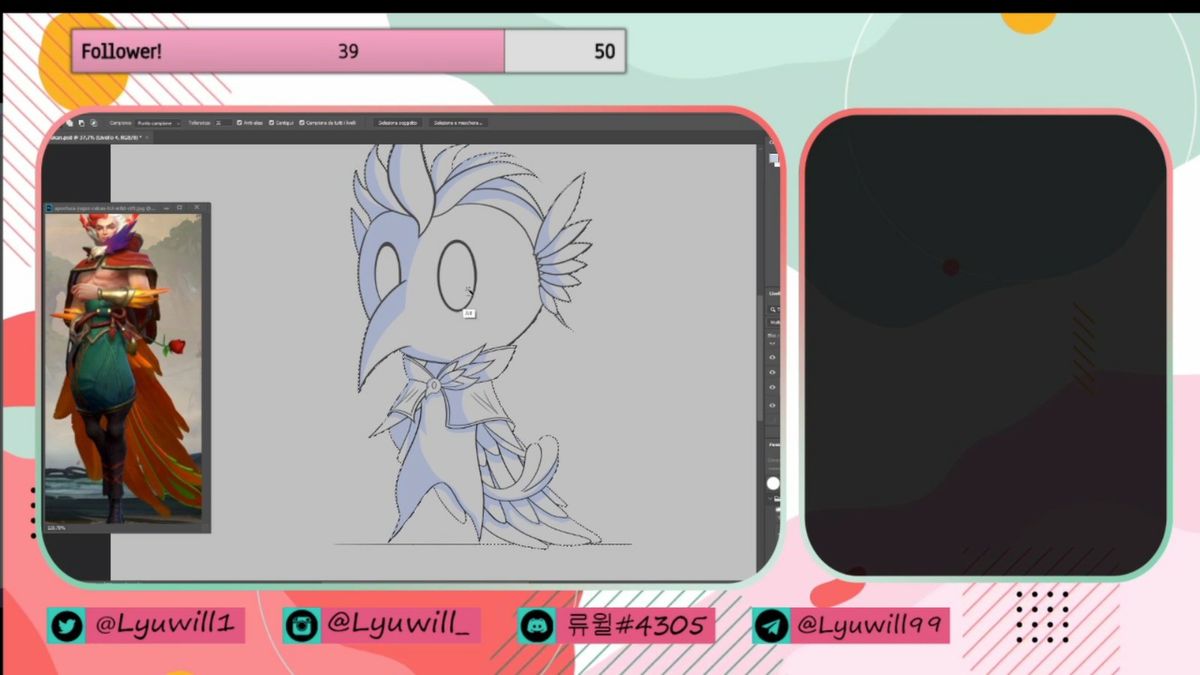Click the reference character image

click(x=122, y=368)
